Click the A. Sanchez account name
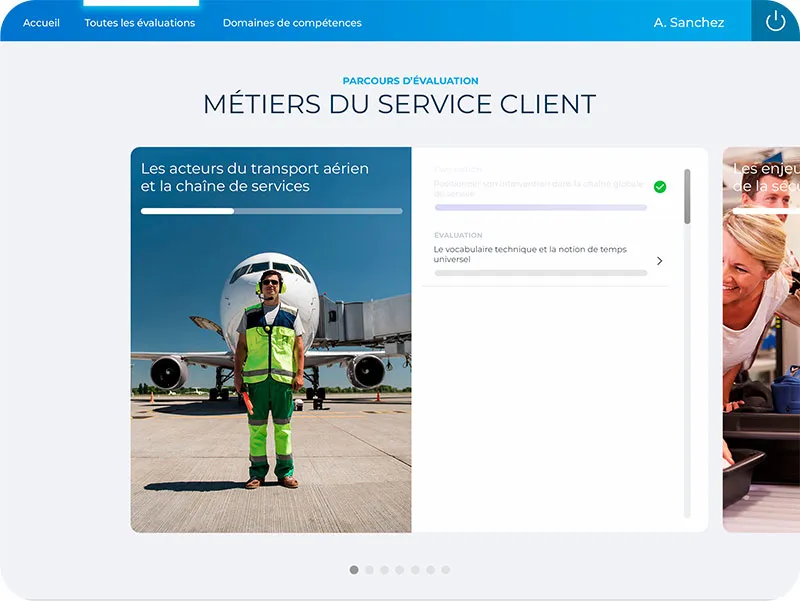 point(689,21)
